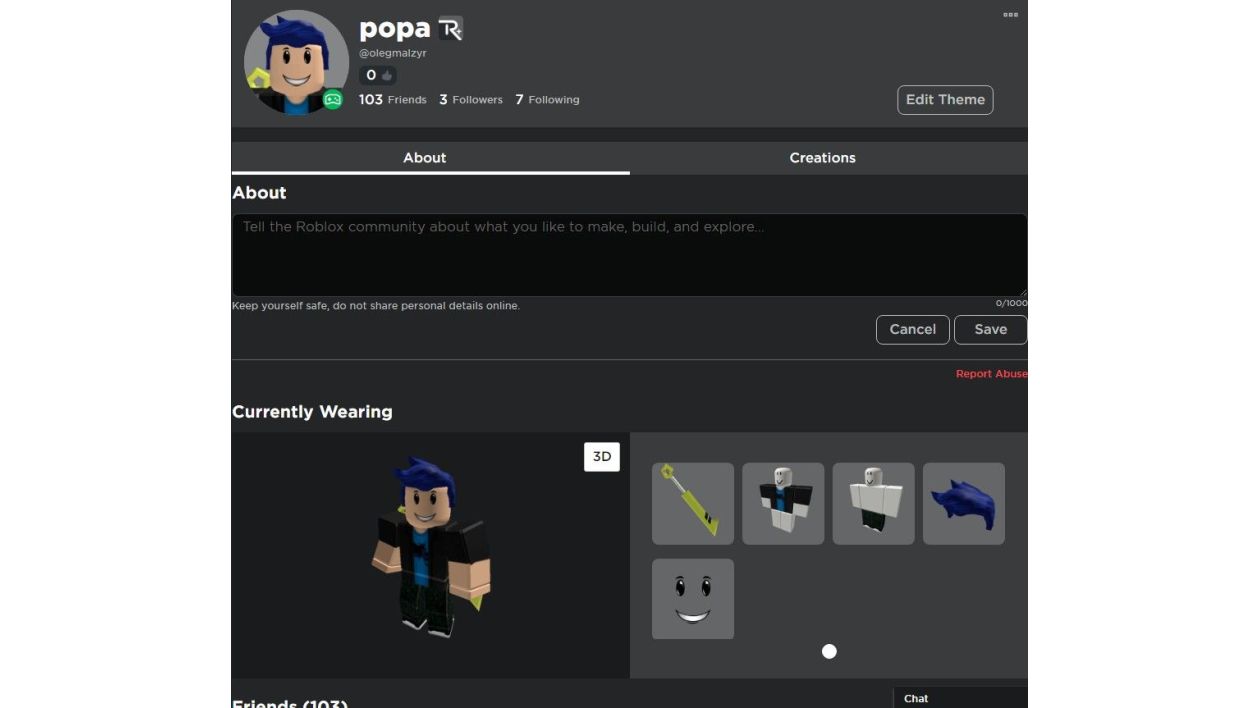Click the Edit Theme button
This screenshot has width=1258, height=708.
[x=945, y=100]
